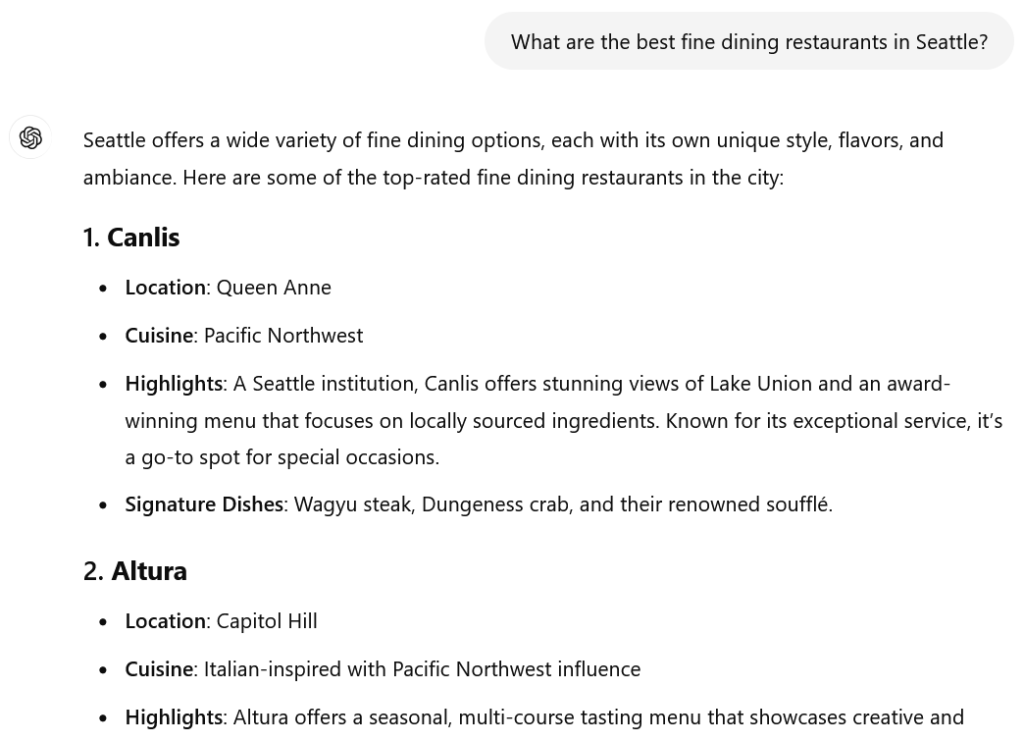Click the 'Pacific Northwest' cuisine text under Canlis
This screenshot has width=1024, height=742.
(283, 335)
